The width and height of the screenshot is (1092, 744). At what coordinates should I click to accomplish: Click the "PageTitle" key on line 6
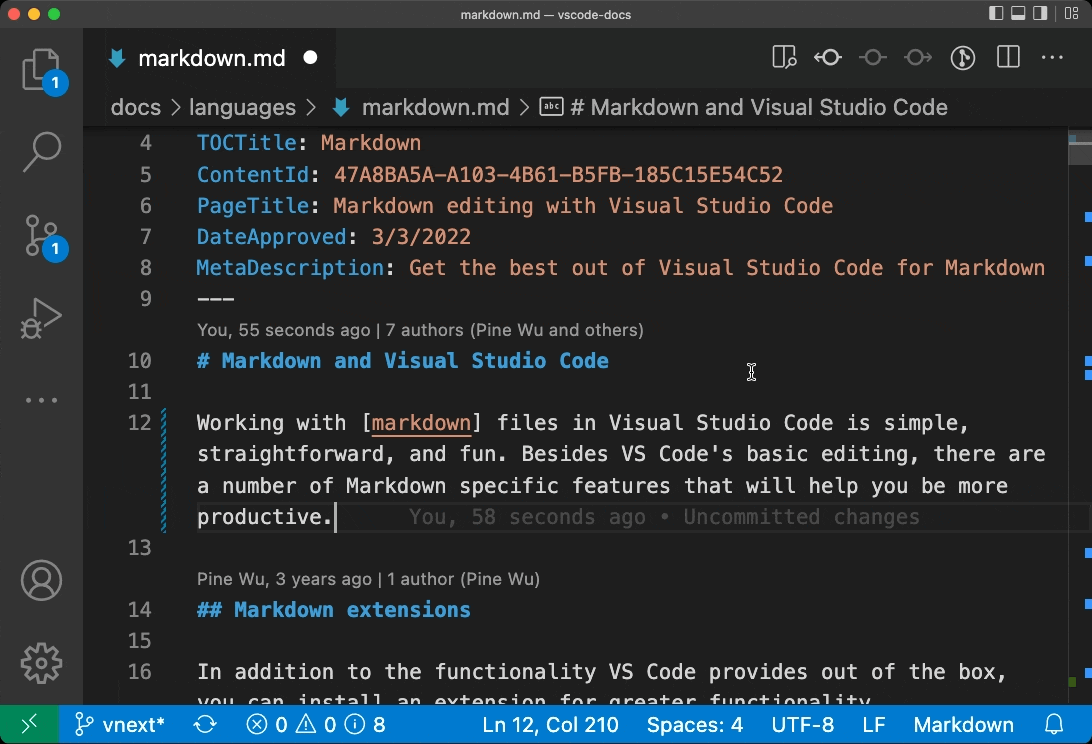253,206
